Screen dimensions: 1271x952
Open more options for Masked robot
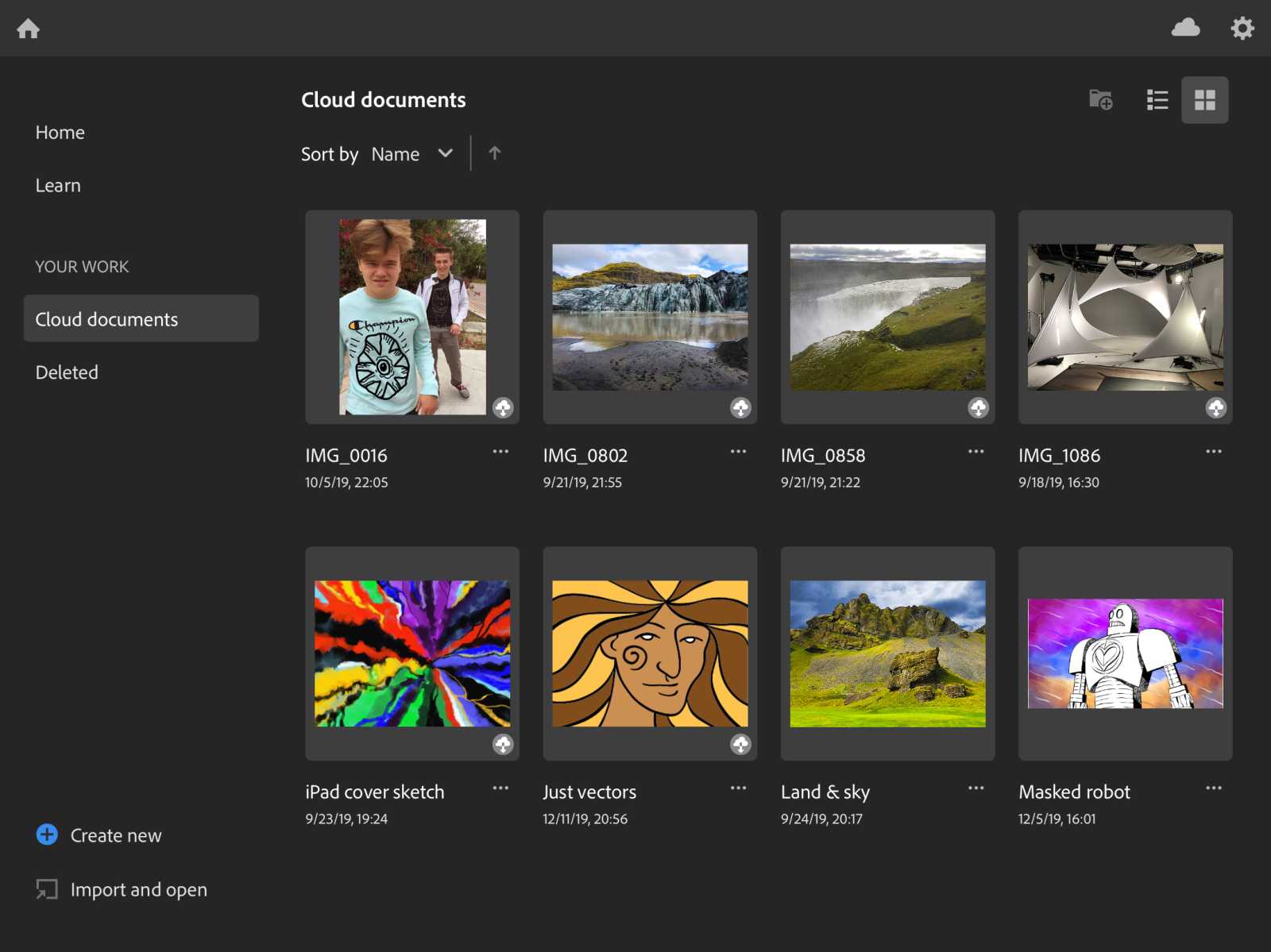(x=1213, y=788)
